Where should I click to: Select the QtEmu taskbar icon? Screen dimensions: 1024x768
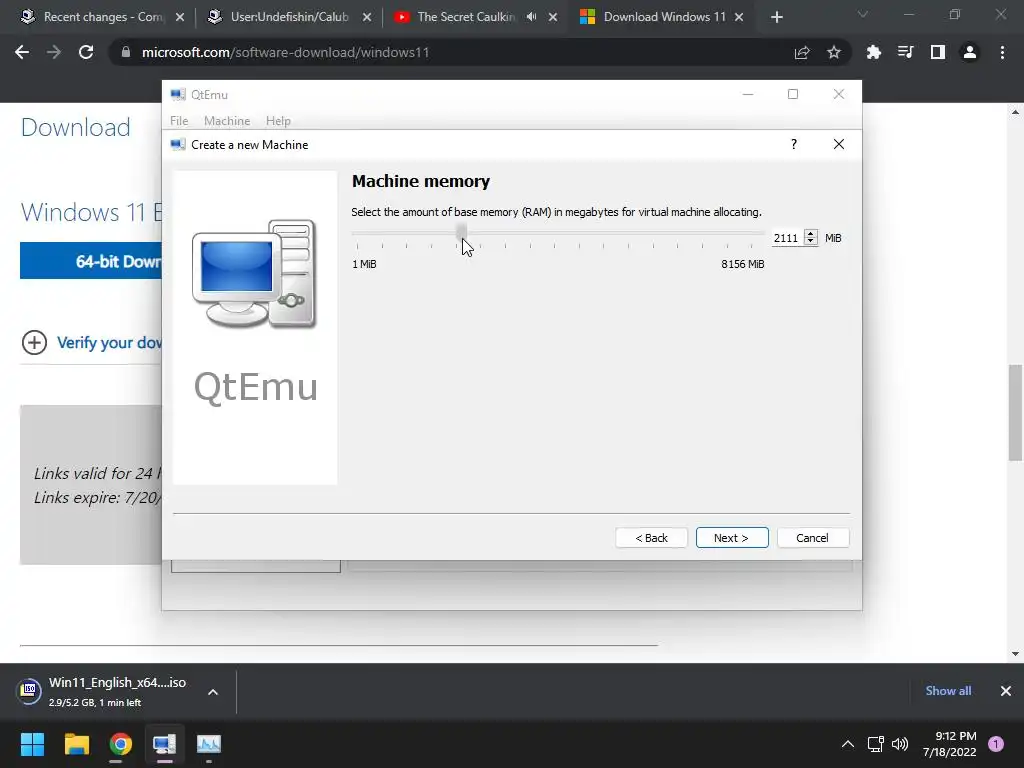click(x=165, y=744)
